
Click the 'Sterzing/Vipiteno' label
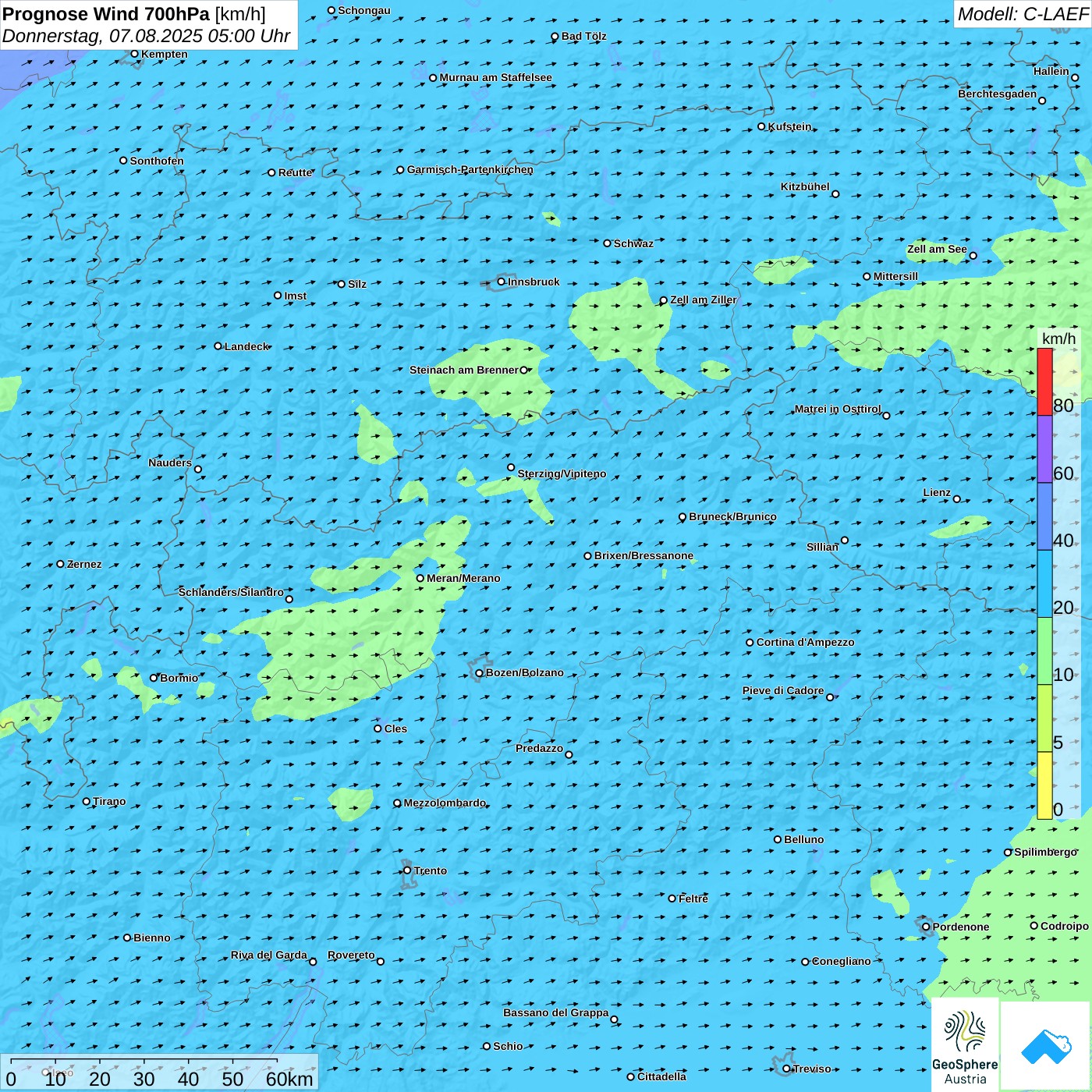coord(562,473)
